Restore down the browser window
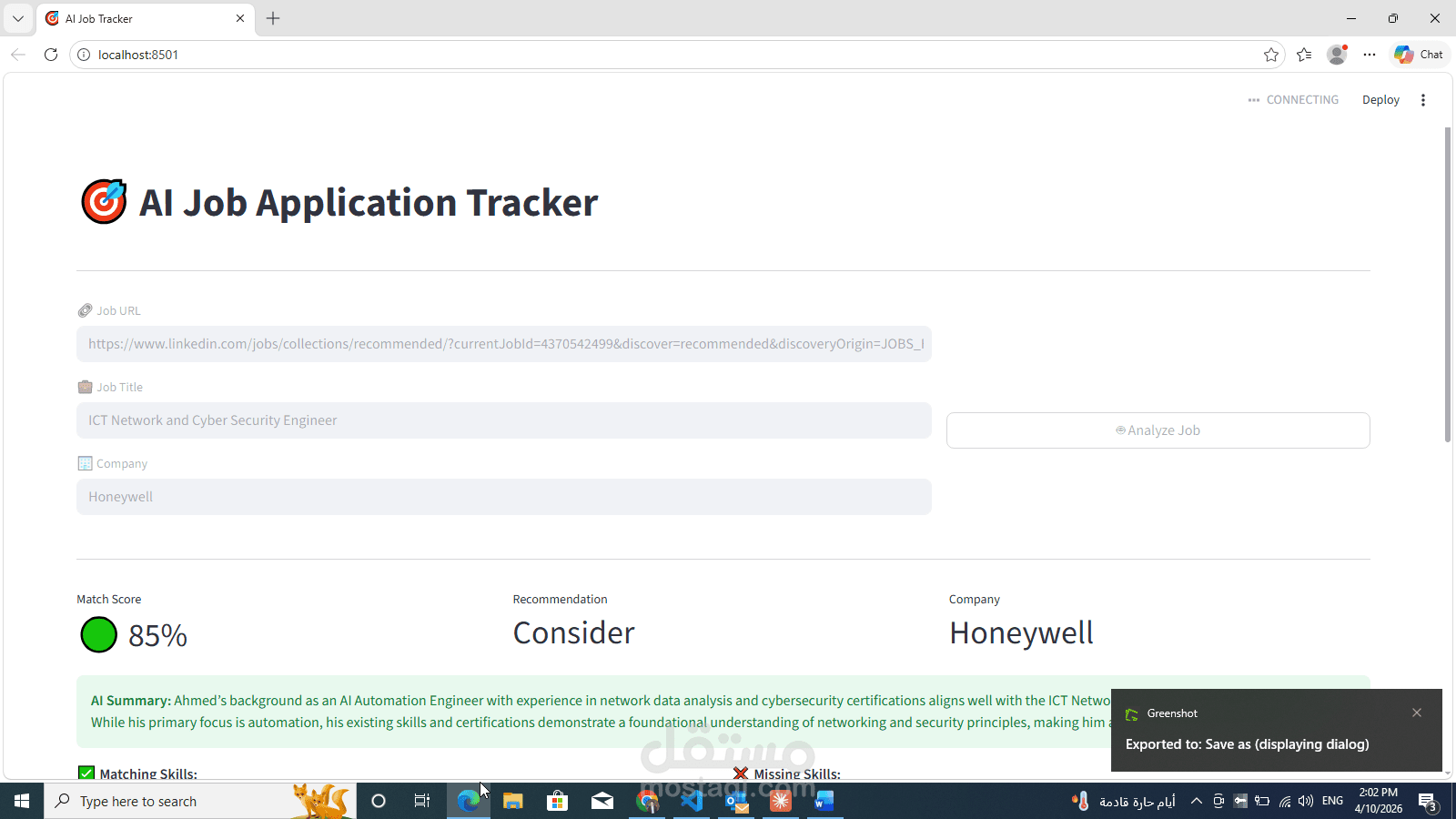Viewport: 1456px width, 819px height. 1393,18
